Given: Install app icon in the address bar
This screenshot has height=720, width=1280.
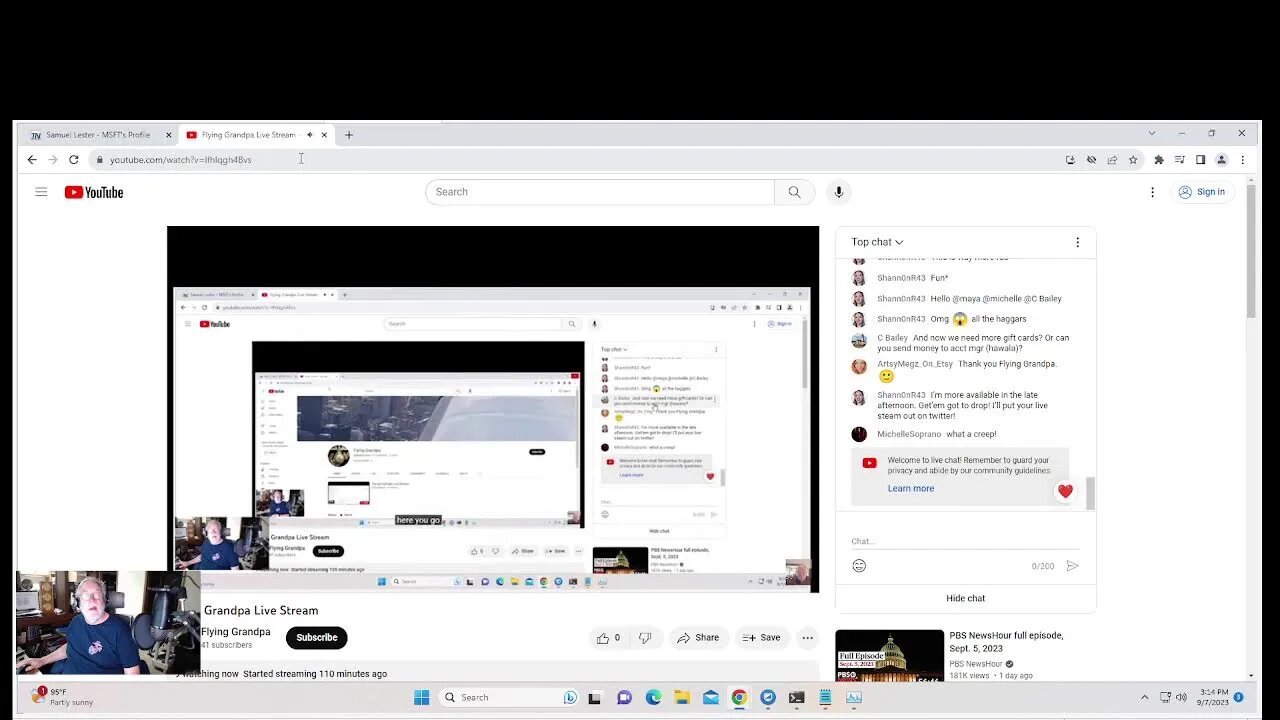Looking at the screenshot, I should point(1070,160).
